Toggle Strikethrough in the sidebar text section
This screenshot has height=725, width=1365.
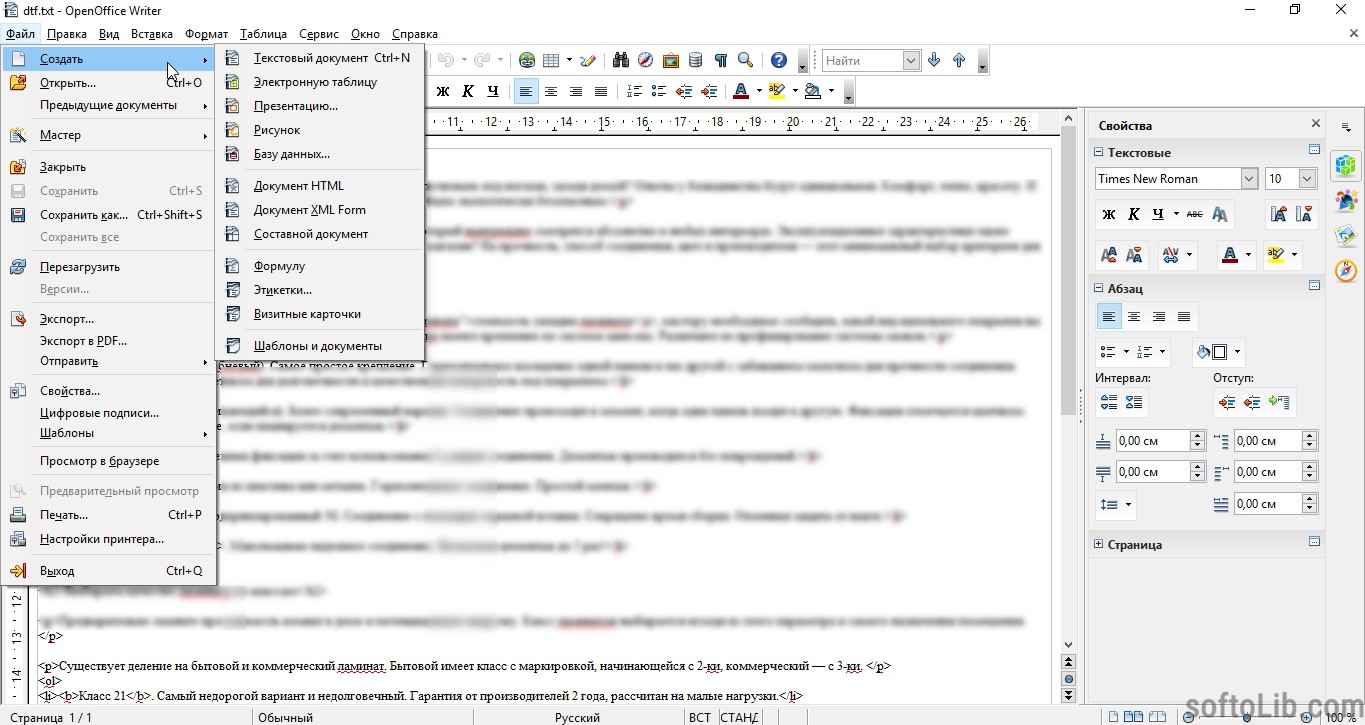(1195, 214)
